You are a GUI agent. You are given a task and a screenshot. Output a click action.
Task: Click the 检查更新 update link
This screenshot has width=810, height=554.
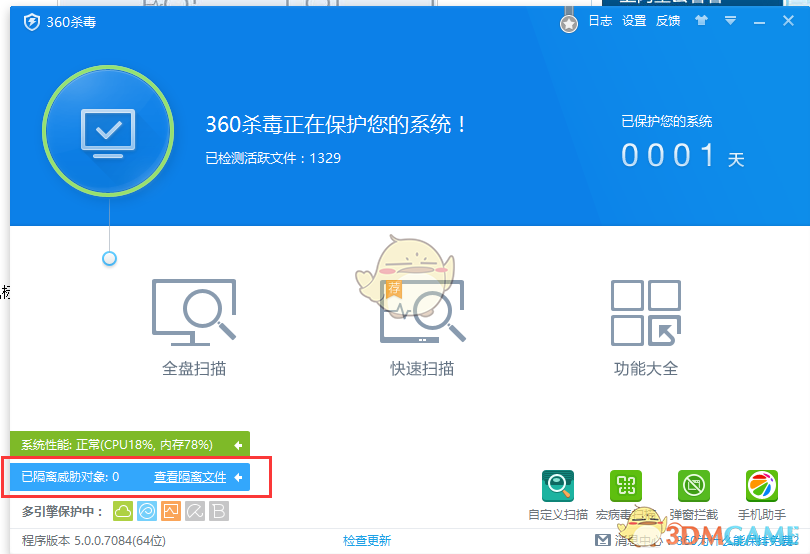pos(367,541)
